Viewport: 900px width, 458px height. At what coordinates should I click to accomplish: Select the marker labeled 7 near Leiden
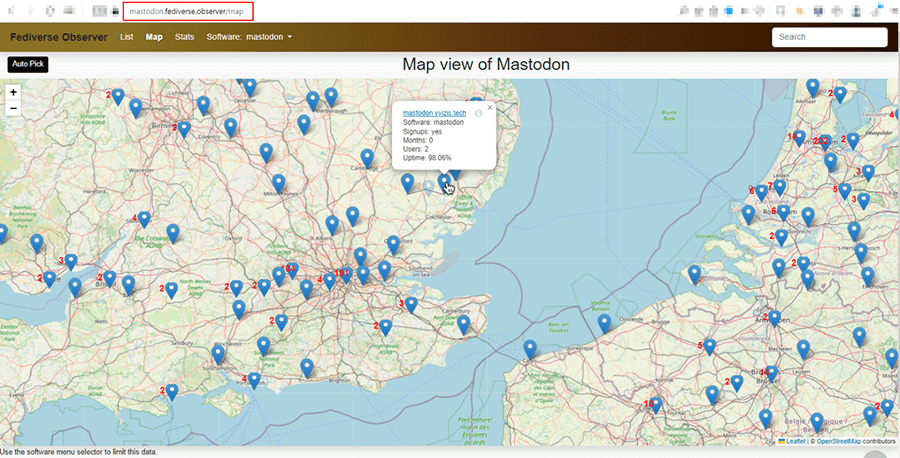[x=779, y=188]
